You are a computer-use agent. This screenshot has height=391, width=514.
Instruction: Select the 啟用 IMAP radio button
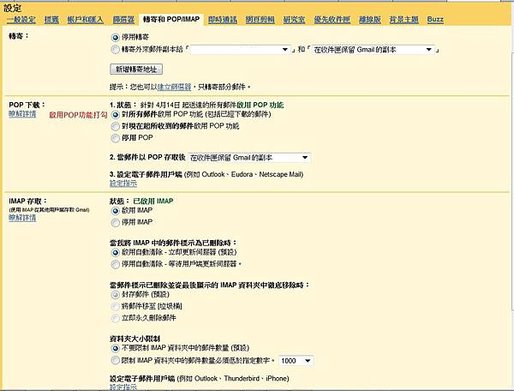pos(115,211)
